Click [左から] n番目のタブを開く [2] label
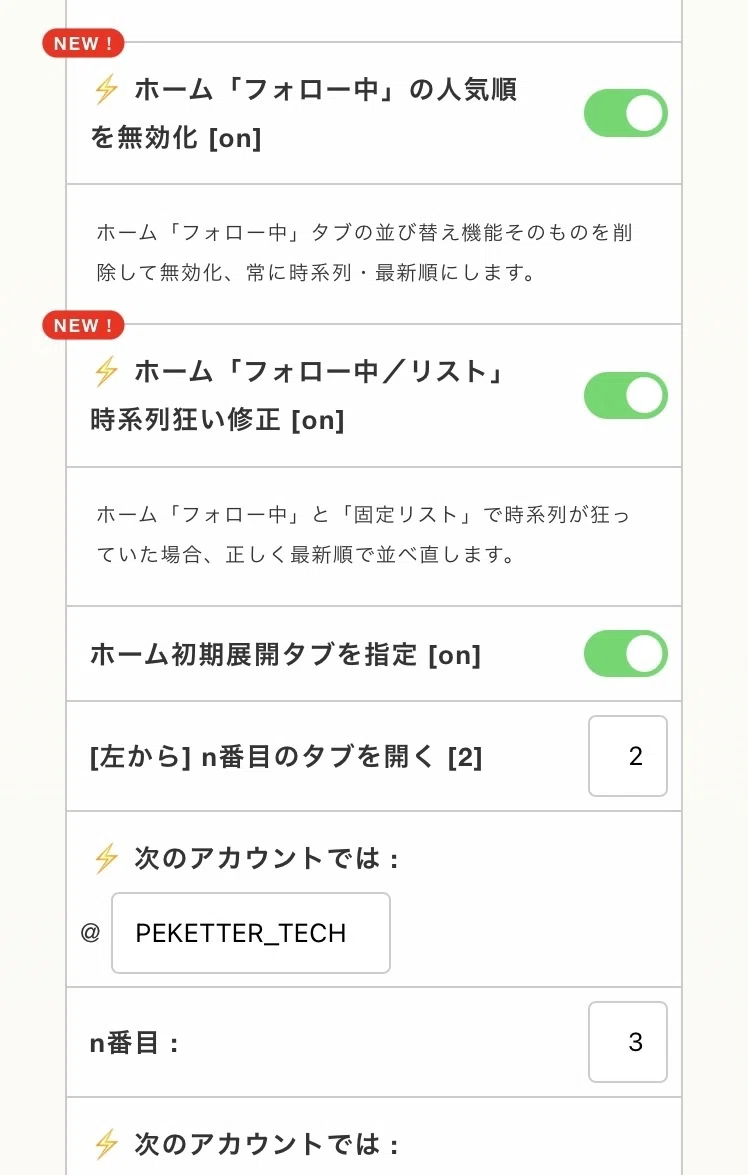Viewport: 748px width, 1175px height. (x=286, y=757)
